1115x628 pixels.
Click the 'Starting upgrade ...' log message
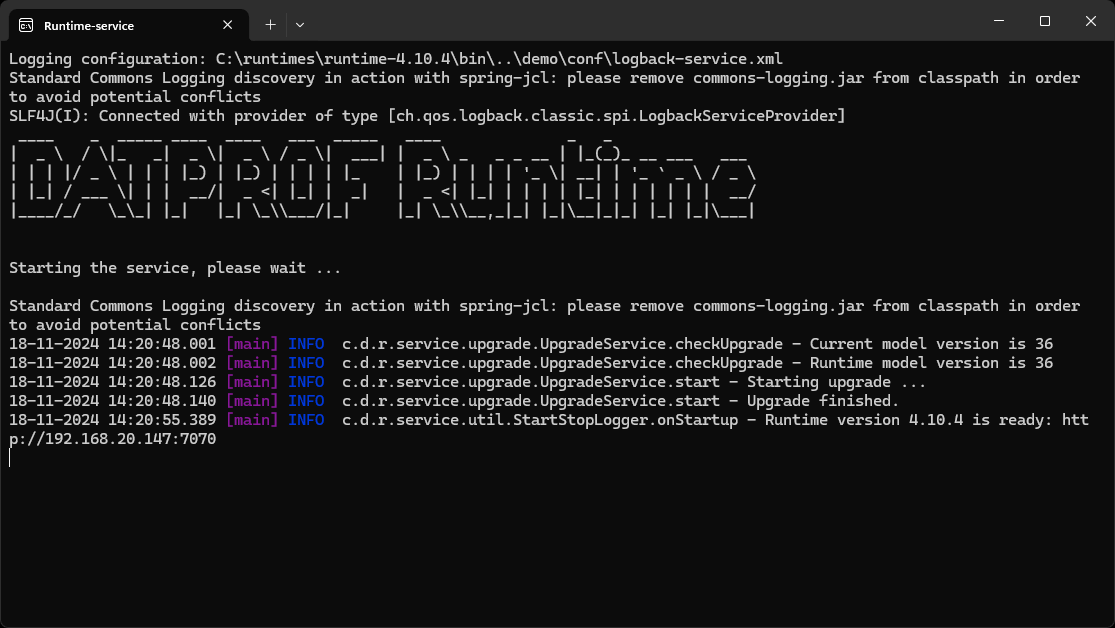836,383
